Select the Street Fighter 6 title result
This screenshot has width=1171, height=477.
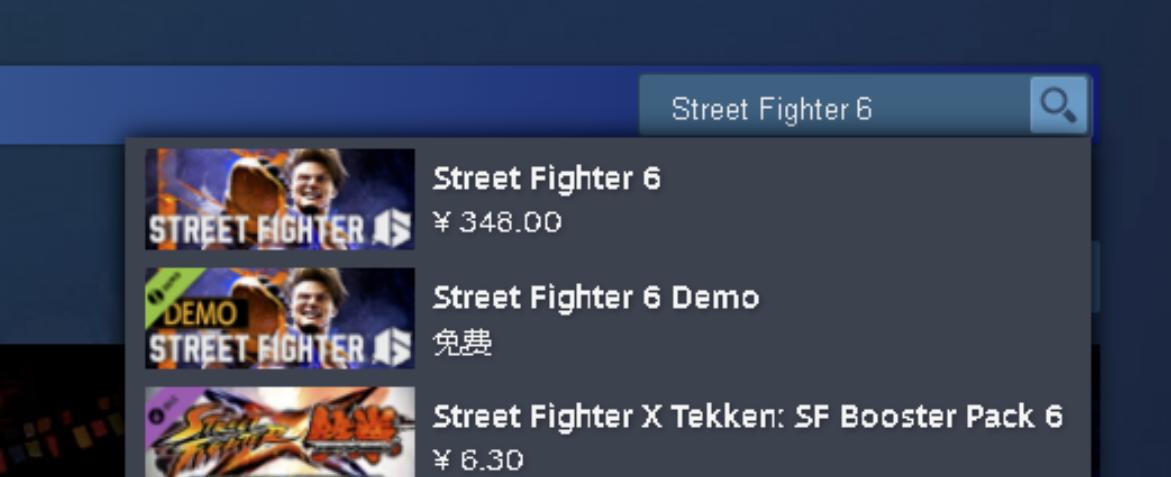[x=547, y=178]
